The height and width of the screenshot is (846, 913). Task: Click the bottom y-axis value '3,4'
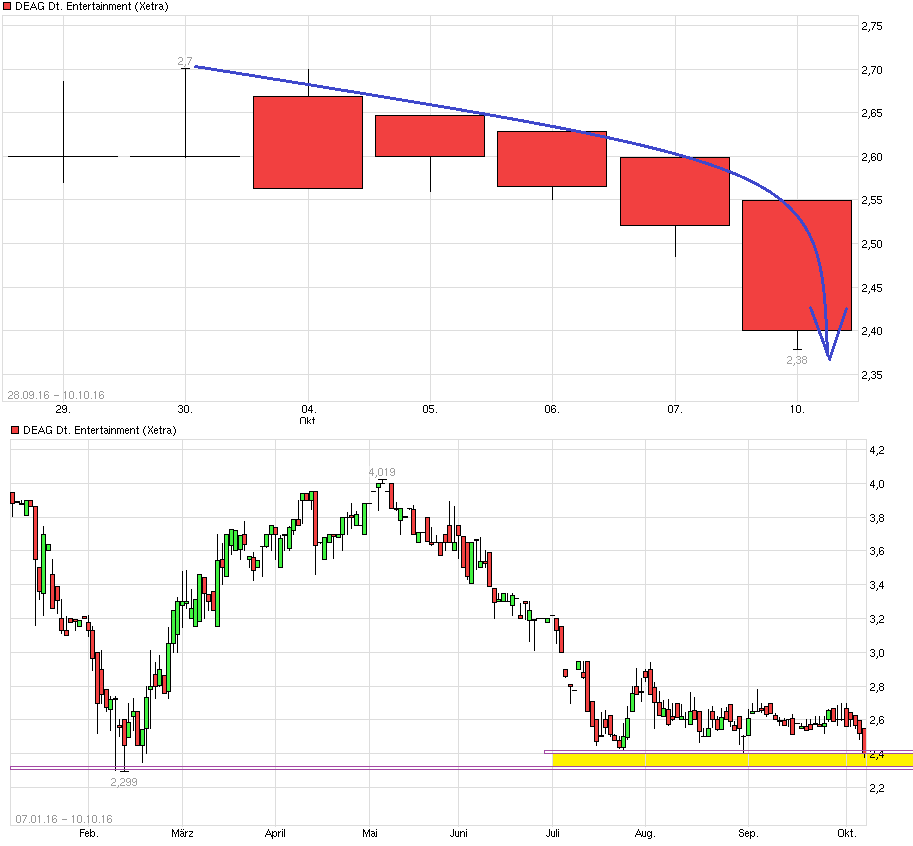click(877, 585)
